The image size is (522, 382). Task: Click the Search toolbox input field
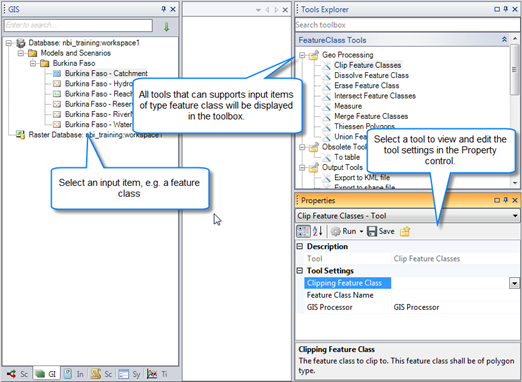(407, 25)
